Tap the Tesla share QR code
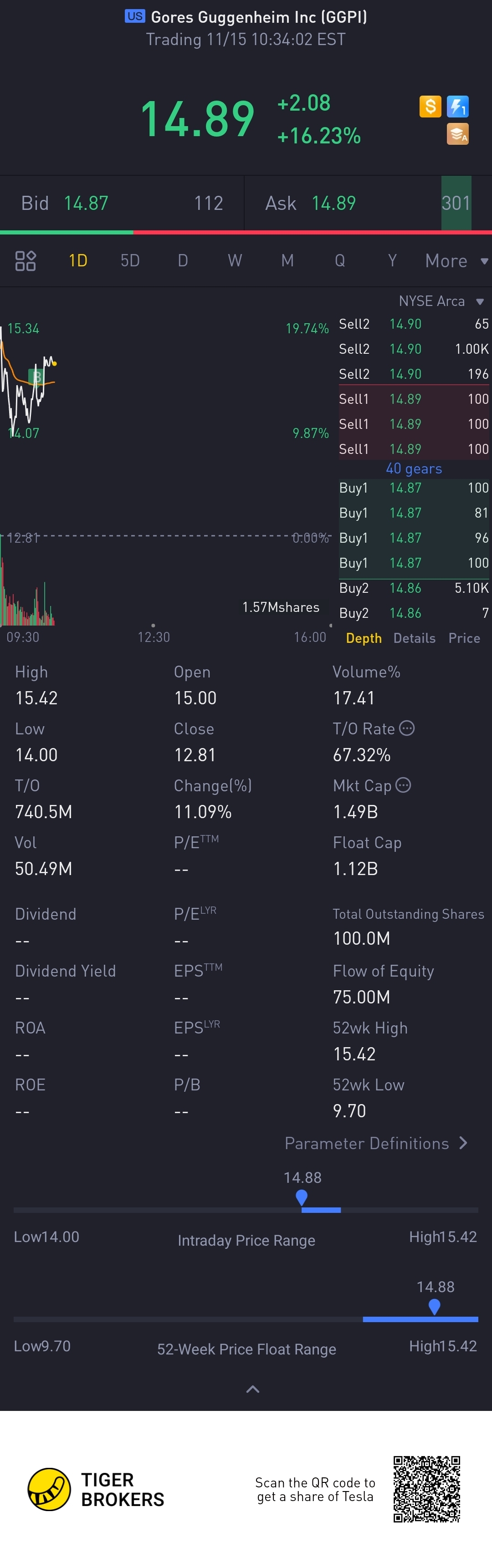 click(426, 1489)
